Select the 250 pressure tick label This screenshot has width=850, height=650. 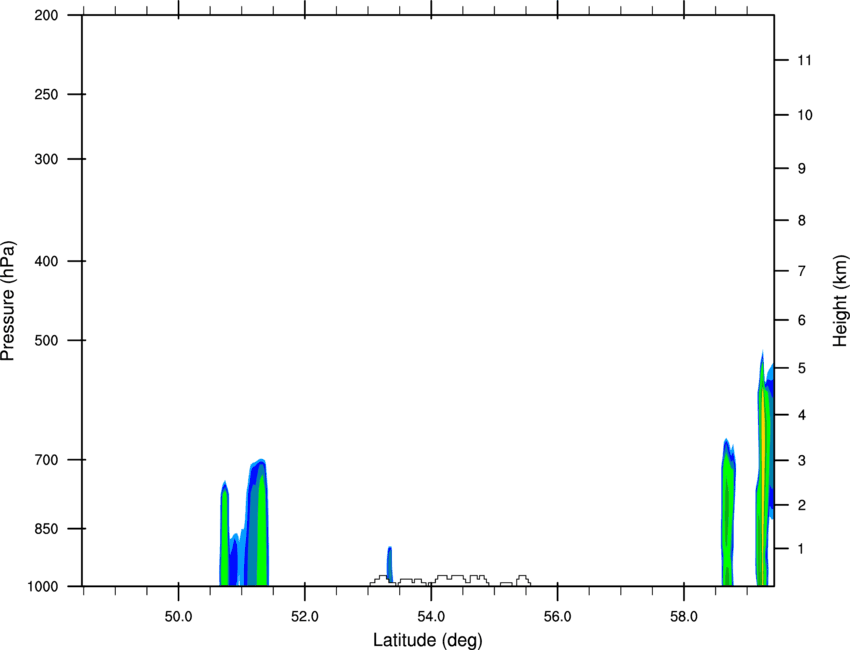click(x=46, y=94)
